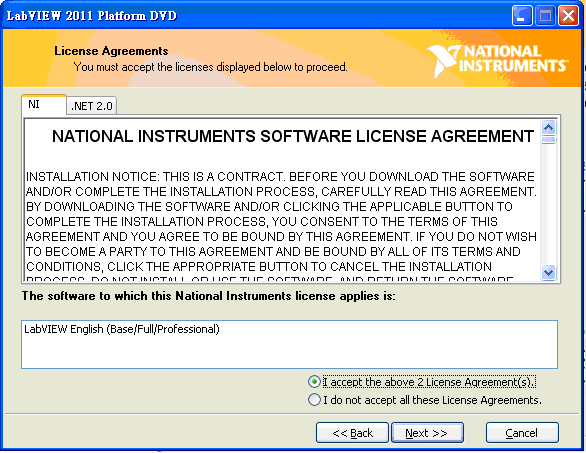
Task: Proceed with the Next >> button
Action: (427, 433)
